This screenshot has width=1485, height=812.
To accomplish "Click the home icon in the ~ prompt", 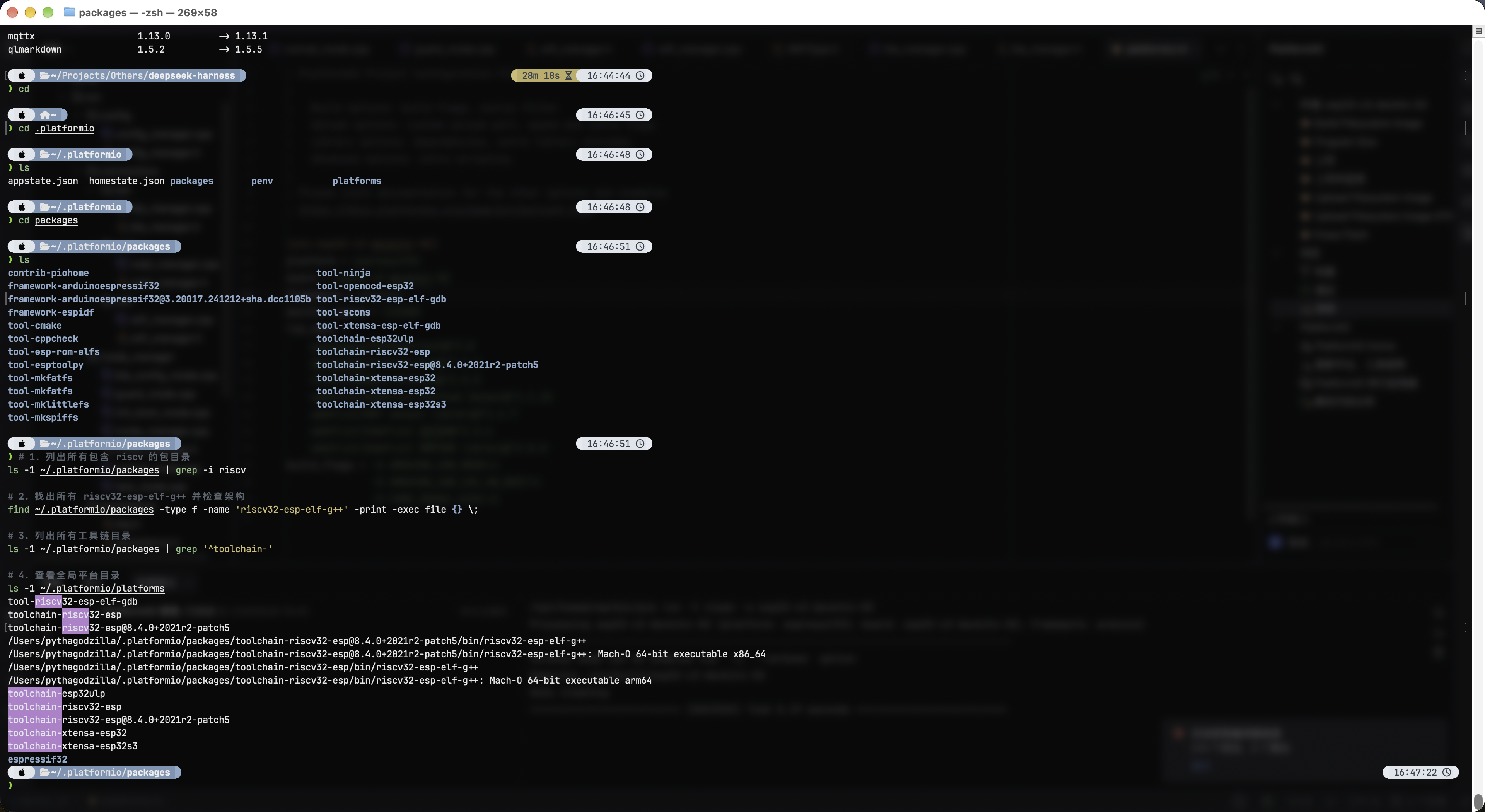I will (x=44, y=115).
